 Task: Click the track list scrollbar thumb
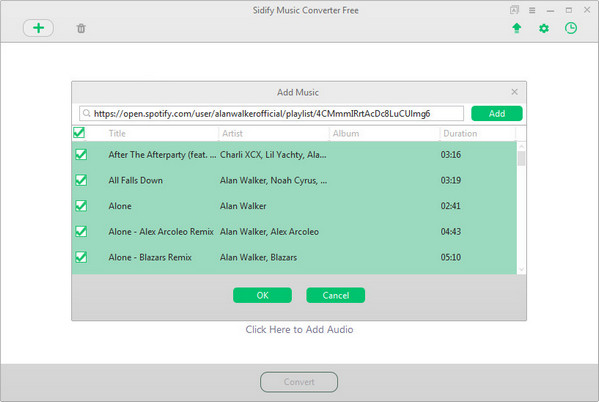click(x=521, y=158)
